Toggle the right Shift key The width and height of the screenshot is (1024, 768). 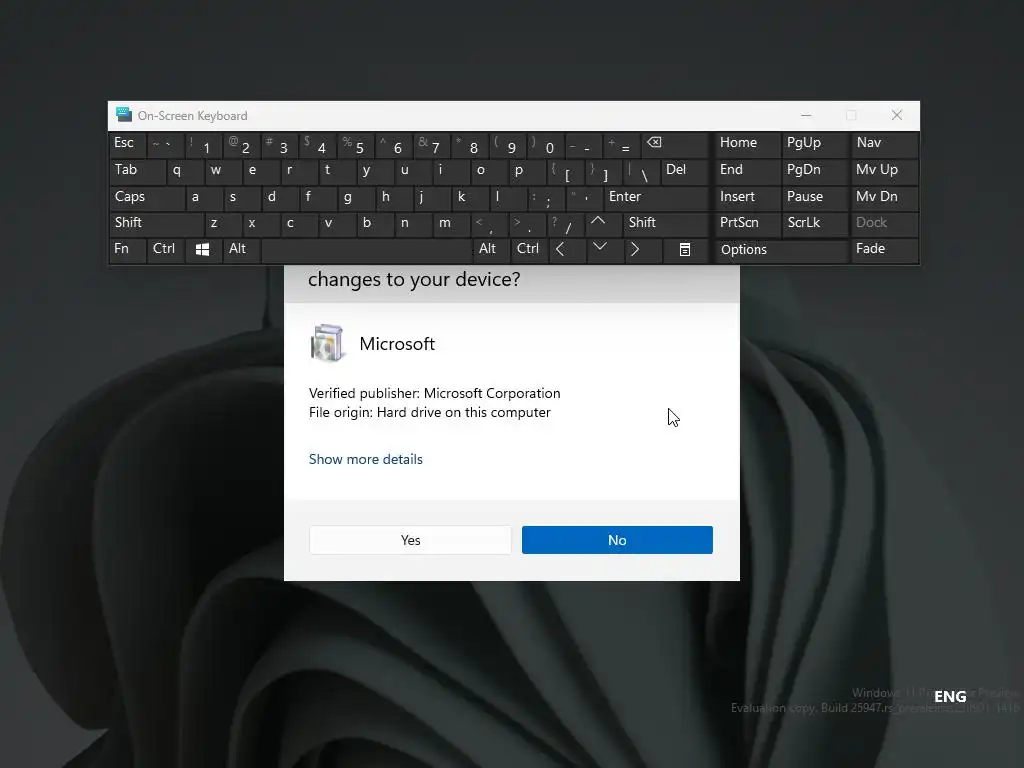665,223
